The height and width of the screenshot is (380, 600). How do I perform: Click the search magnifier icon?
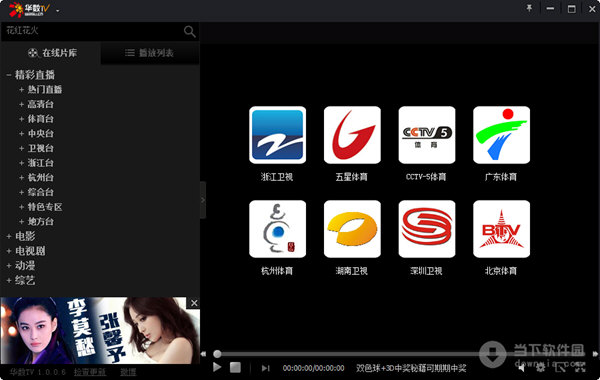(x=189, y=31)
